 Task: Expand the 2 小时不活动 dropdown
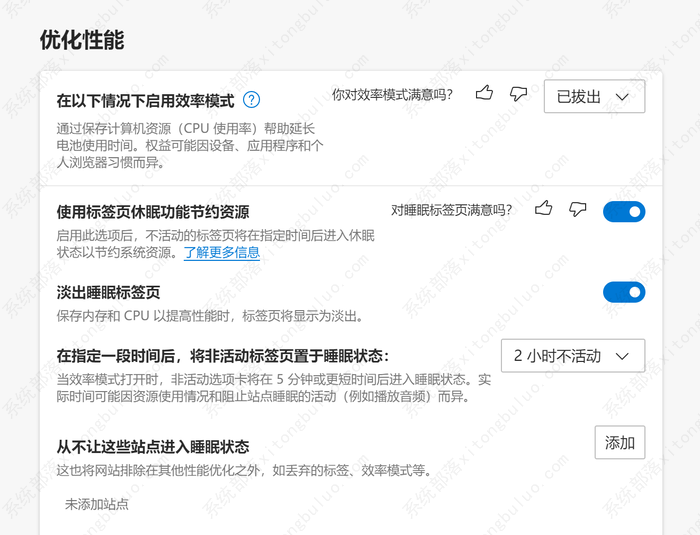(572, 356)
